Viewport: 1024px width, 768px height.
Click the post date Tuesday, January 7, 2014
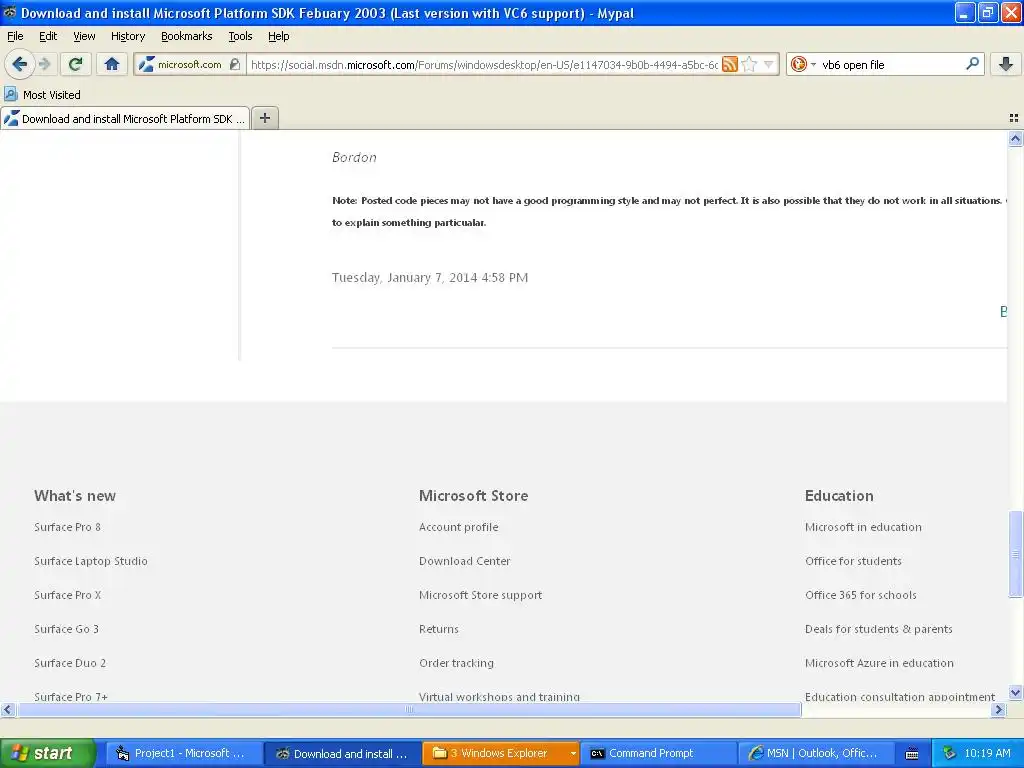(429, 278)
